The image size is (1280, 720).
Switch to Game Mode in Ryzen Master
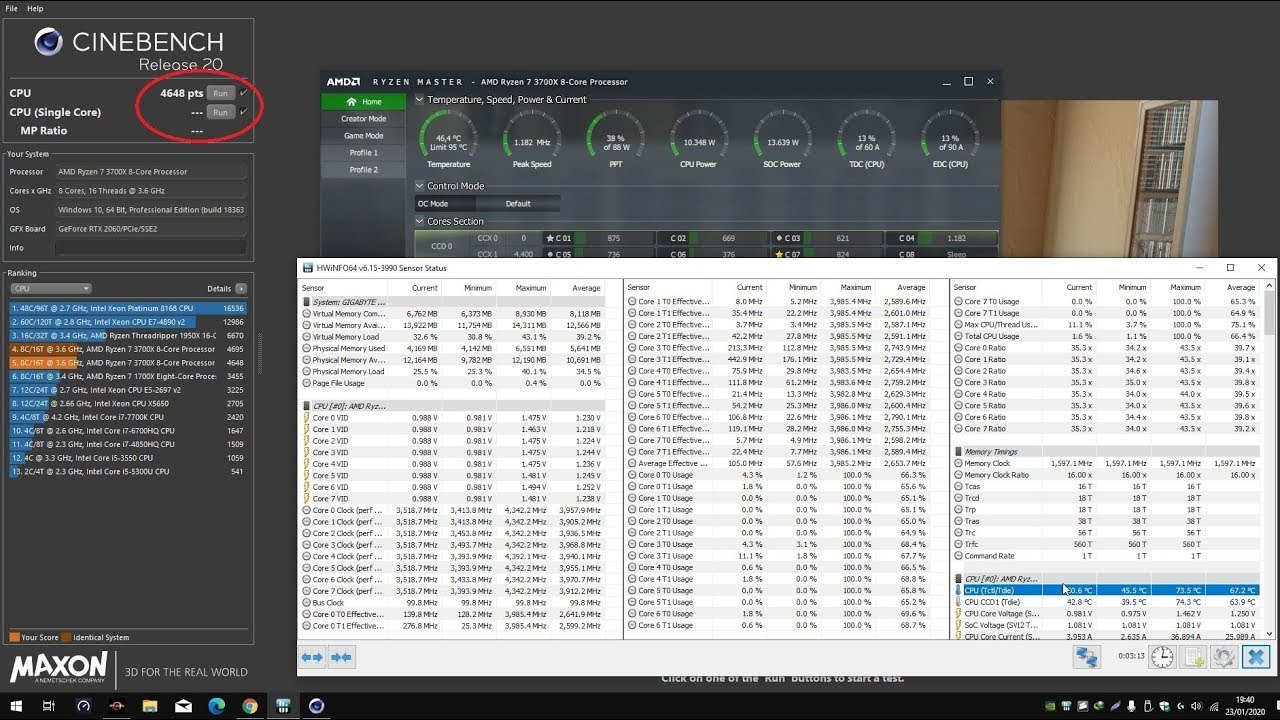pos(363,136)
